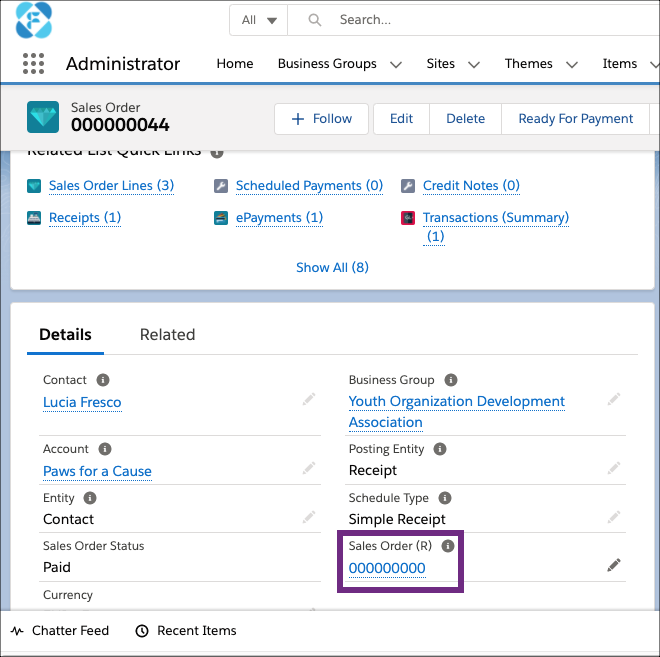Show info tooltip for Account field
Viewport: 660px width, 657px height.
pos(105,449)
